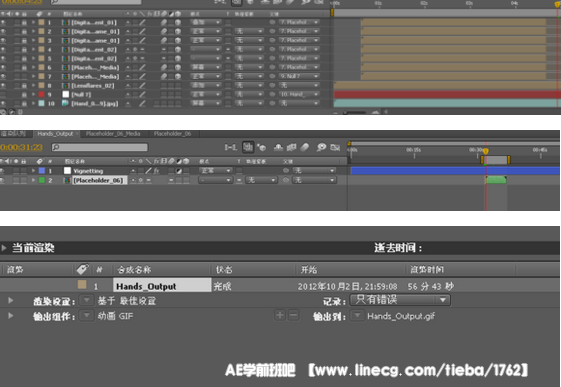561x387 pixels.
Task: Click the timeline layer search field
Action: (x=100, y=147)
